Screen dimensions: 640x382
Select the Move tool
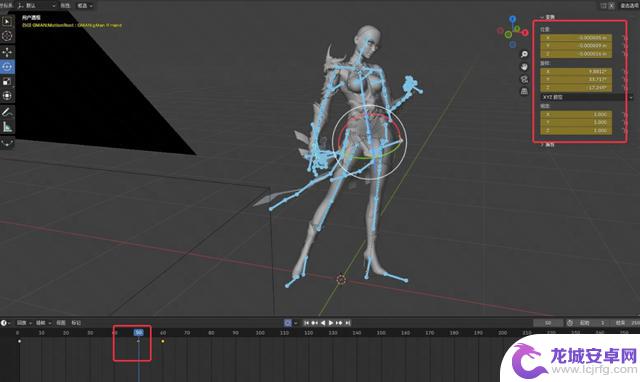point(7,52)
